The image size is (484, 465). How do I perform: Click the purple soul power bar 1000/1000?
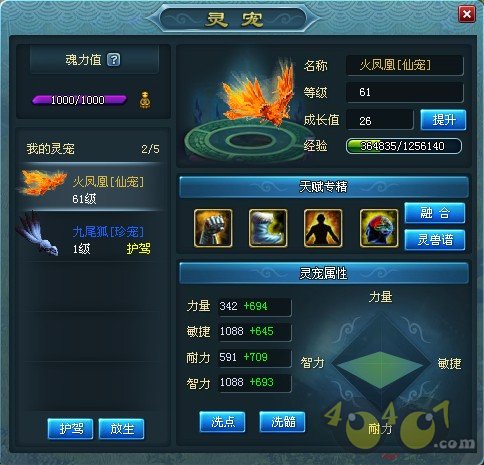79,100
